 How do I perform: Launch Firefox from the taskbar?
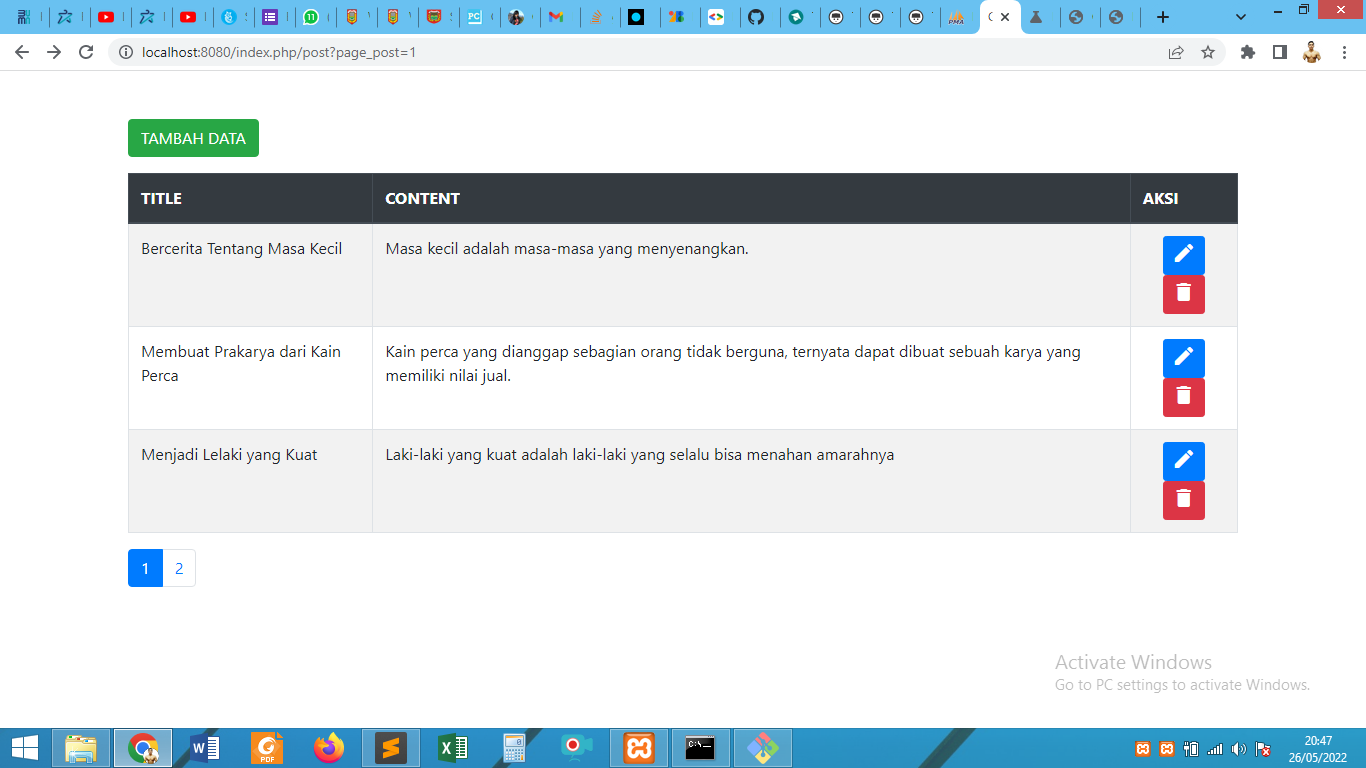click(328, 748)
